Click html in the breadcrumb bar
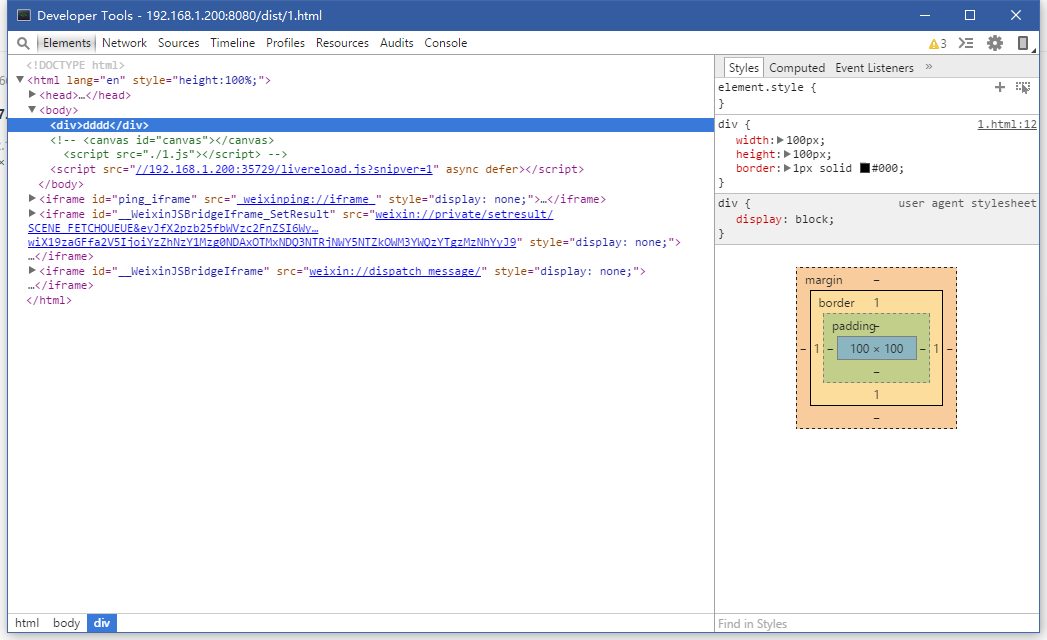 [27, 623]
